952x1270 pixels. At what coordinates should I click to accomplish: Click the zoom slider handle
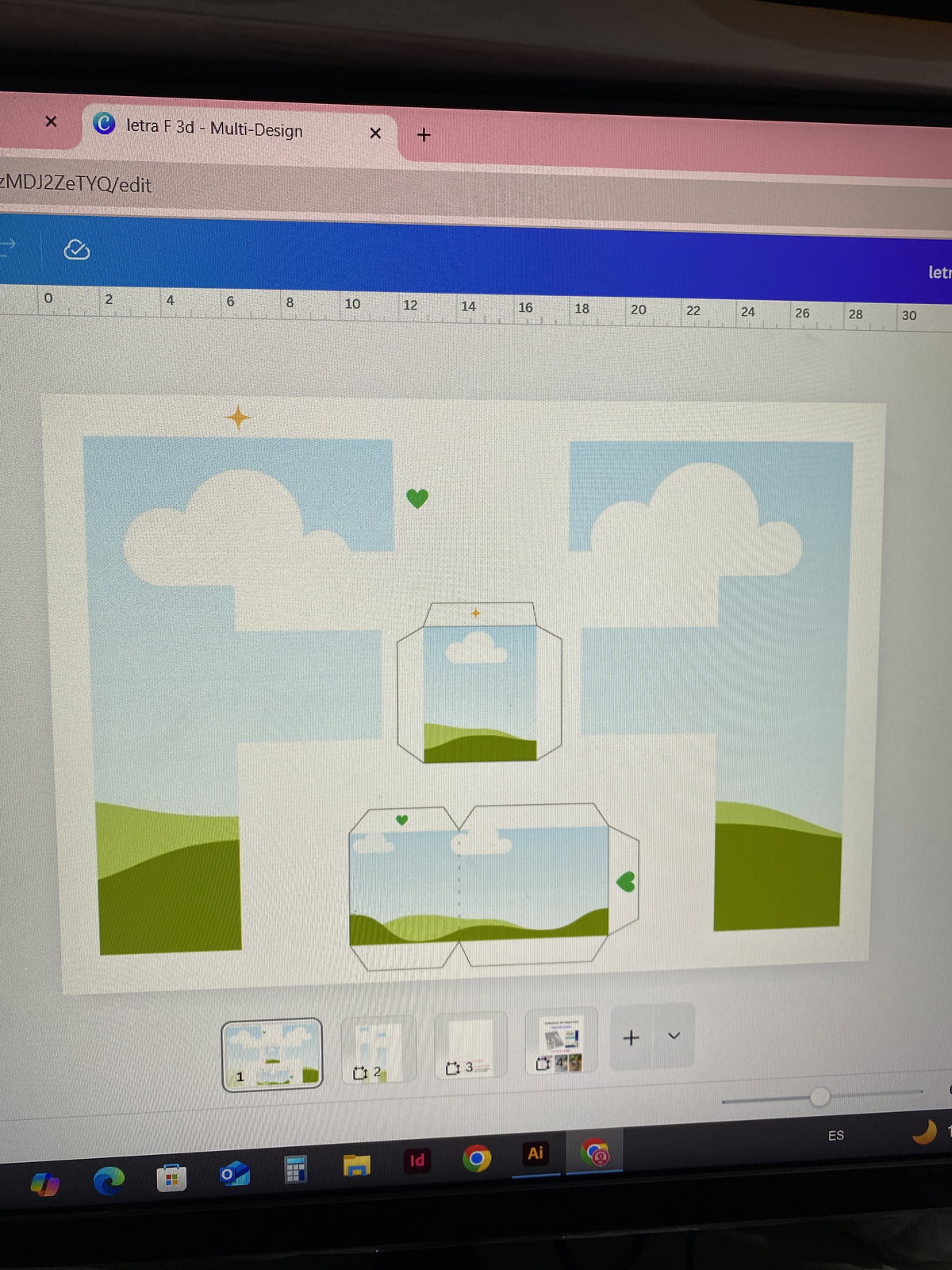point(820,1097)
